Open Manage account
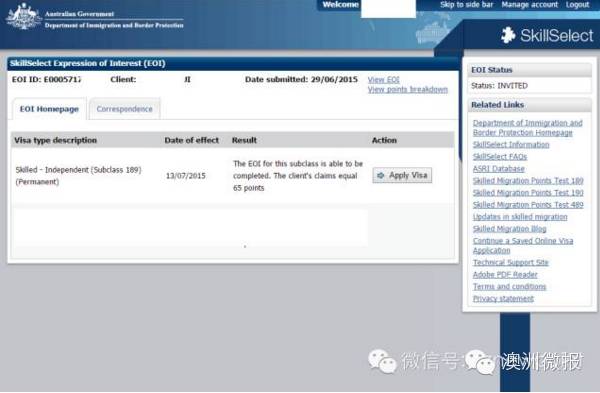 [530, 5]
